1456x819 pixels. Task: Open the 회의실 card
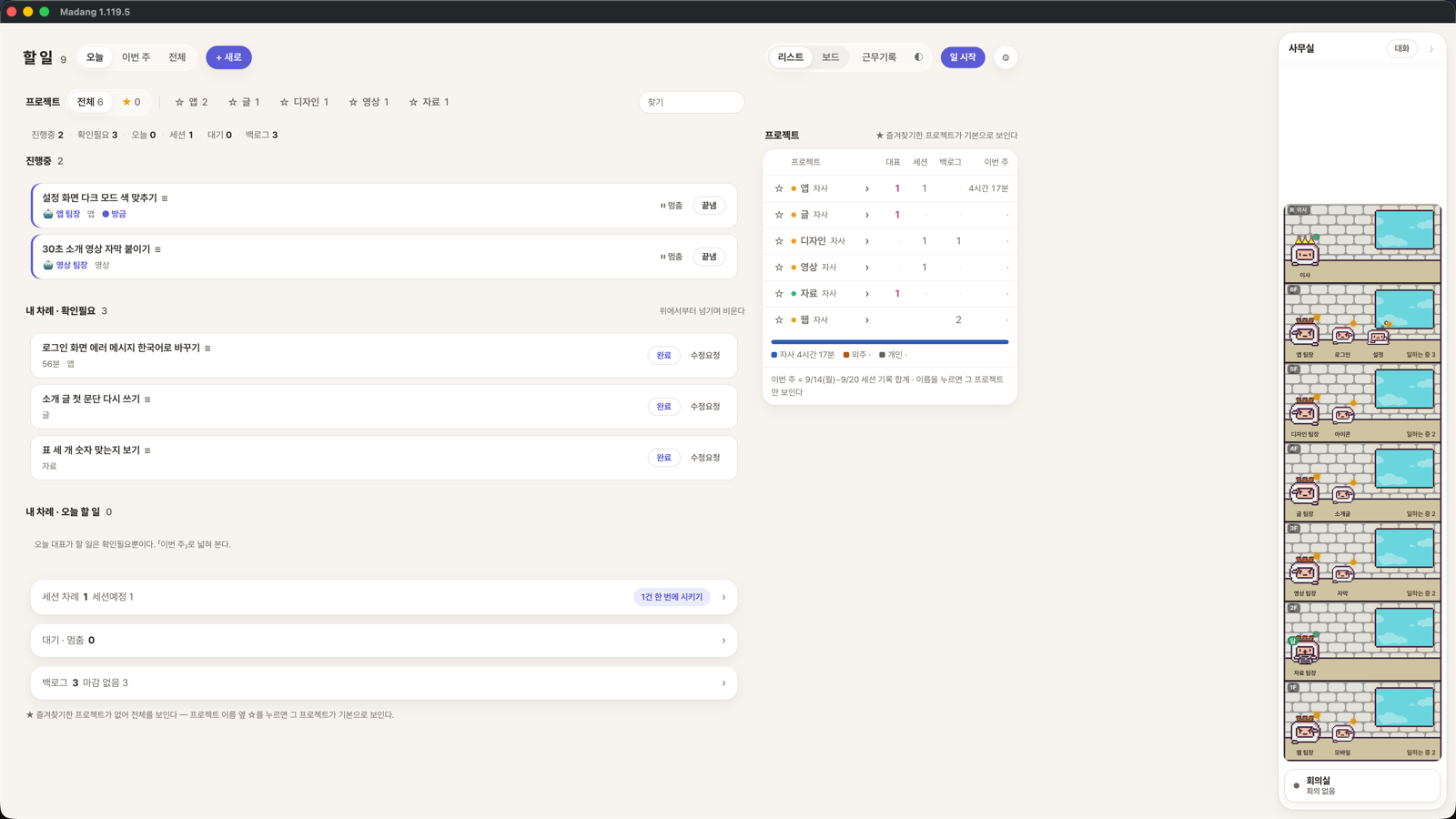pos(1362,786)
